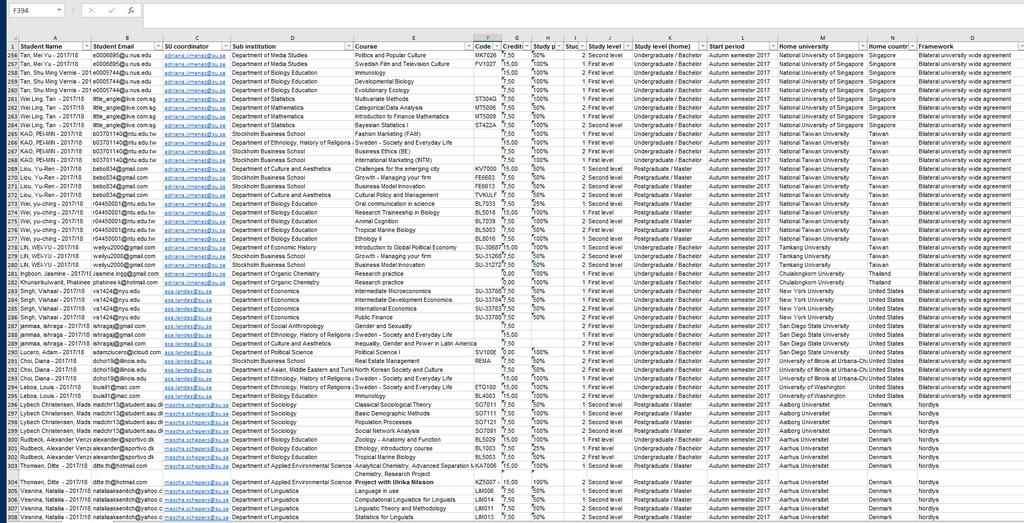The height and width of the screenshot is (523, 1024).
Task: Click the Classical Sociological Theory cell
Action: [413, 405]
